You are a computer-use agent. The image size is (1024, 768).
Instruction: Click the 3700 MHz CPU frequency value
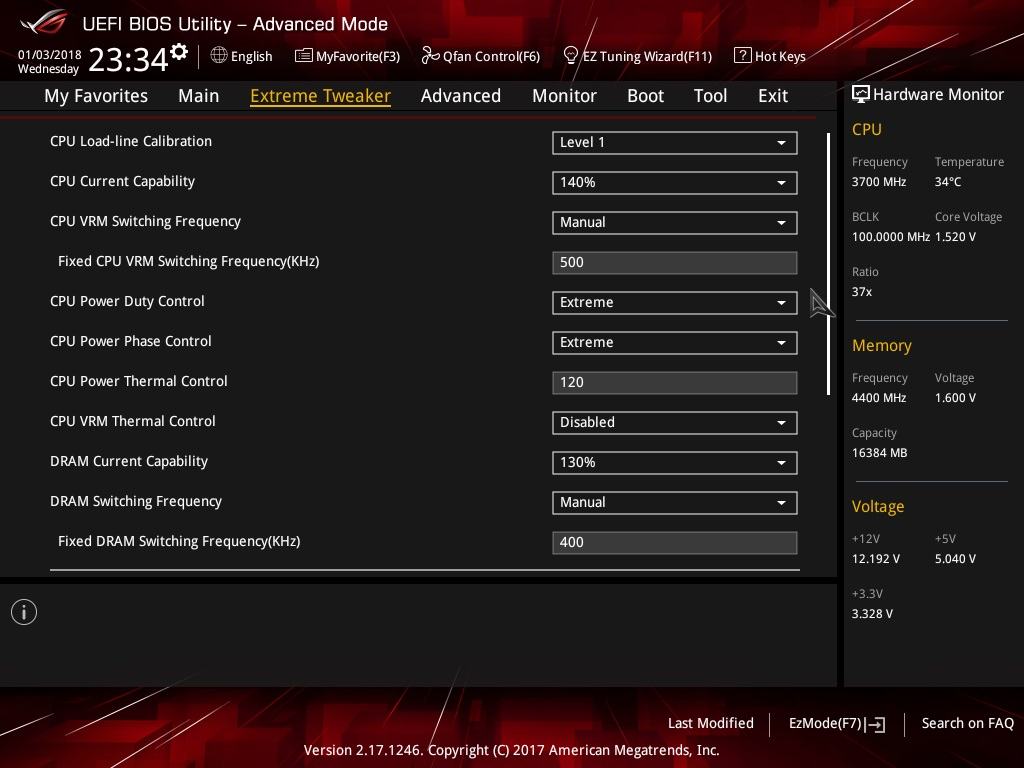879,182
